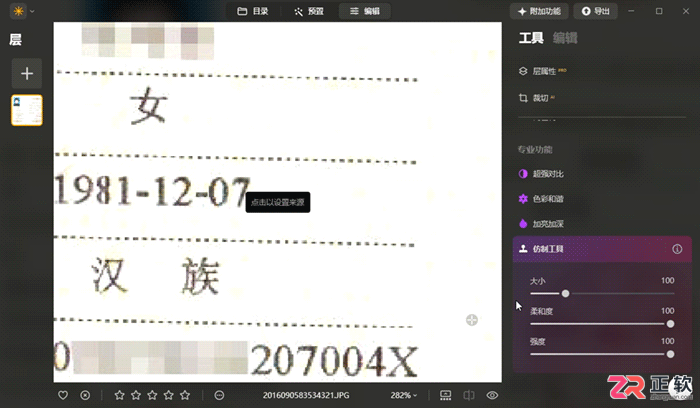Rate the photo two stars

(x=136, y=395)
